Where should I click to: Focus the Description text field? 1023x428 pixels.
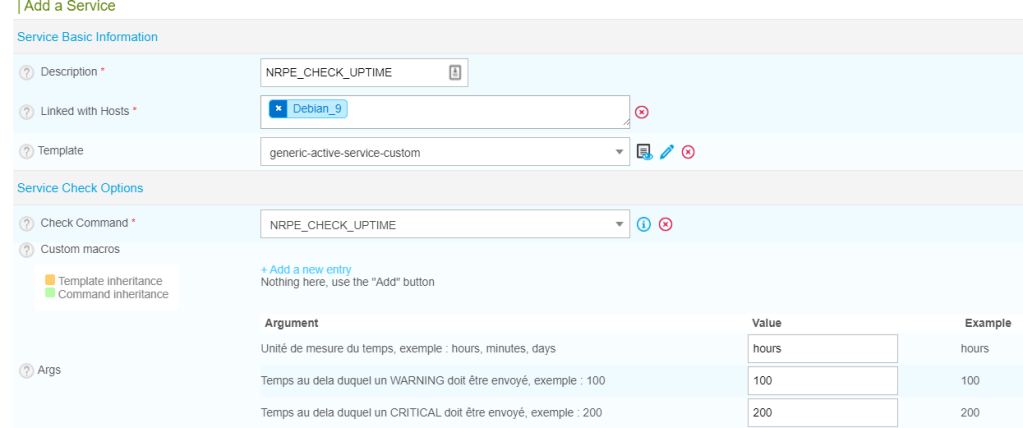(353, 73)
